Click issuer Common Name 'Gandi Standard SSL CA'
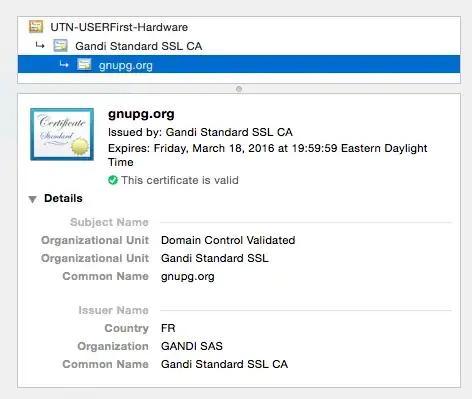Viewport: 472px width, 399px height. pyautogui.click(x=224, y=364)
